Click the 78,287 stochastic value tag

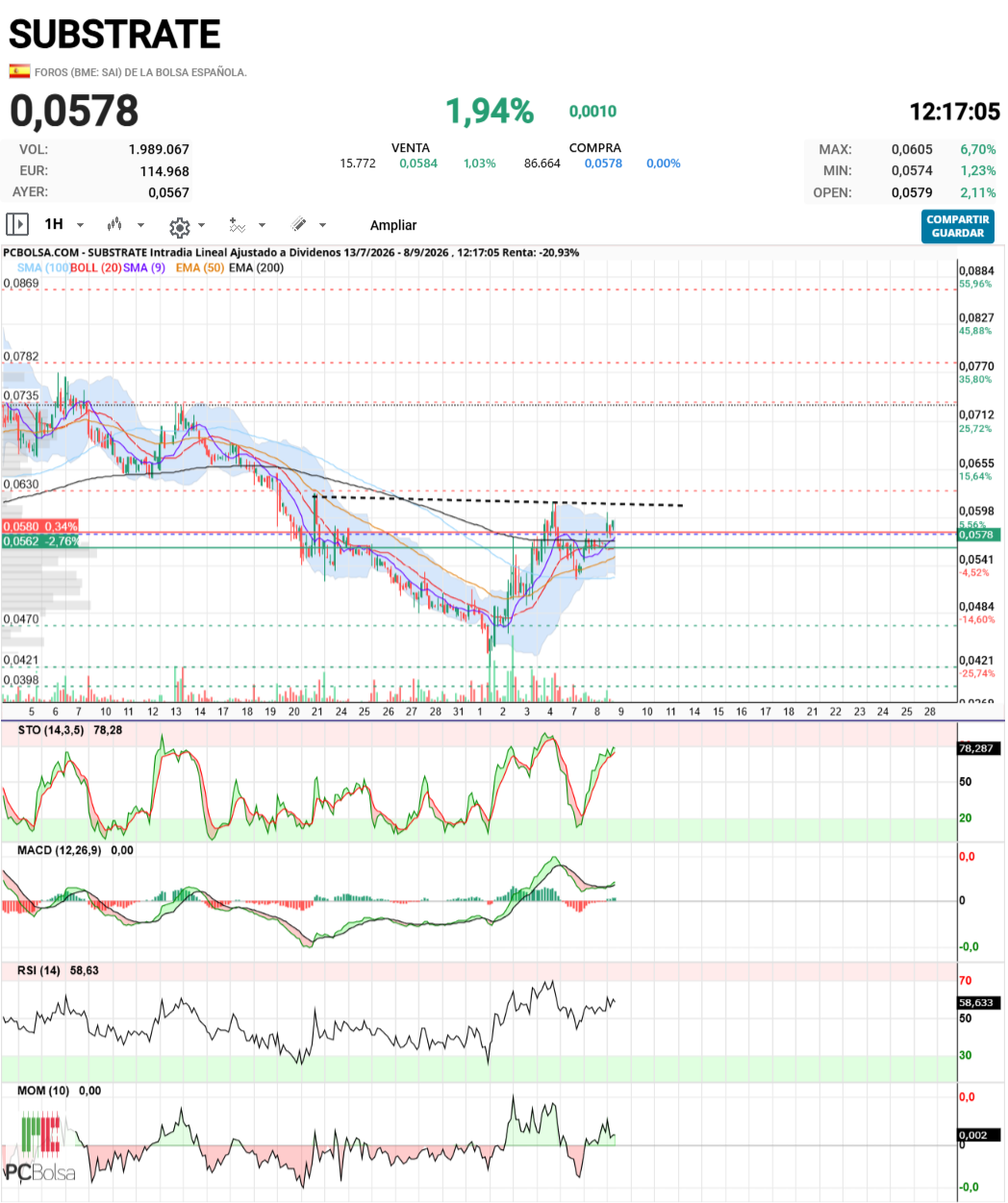[978, 748]
